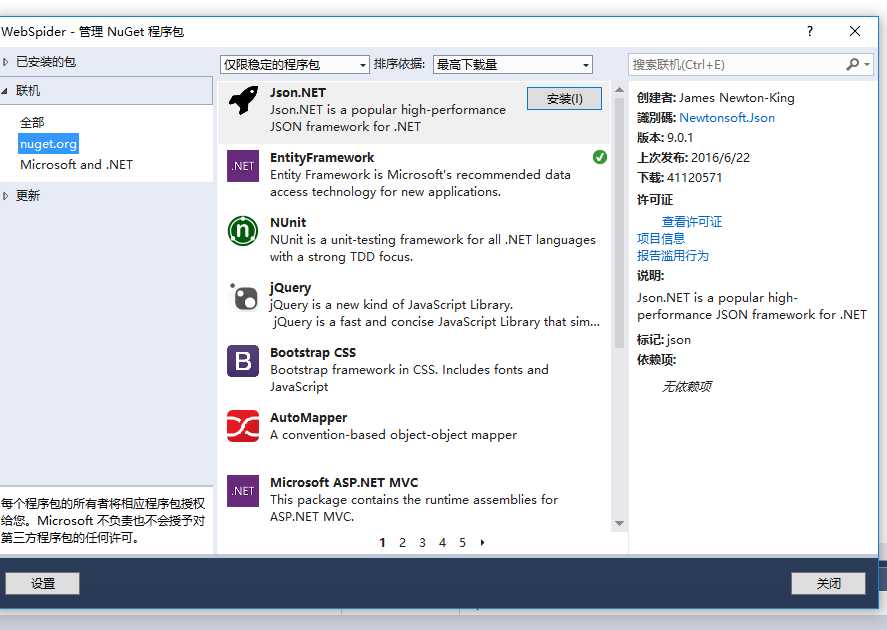Select the AutoMapper package title
The width and height of the screenshot is (887, 630).
tap(308, 417)
